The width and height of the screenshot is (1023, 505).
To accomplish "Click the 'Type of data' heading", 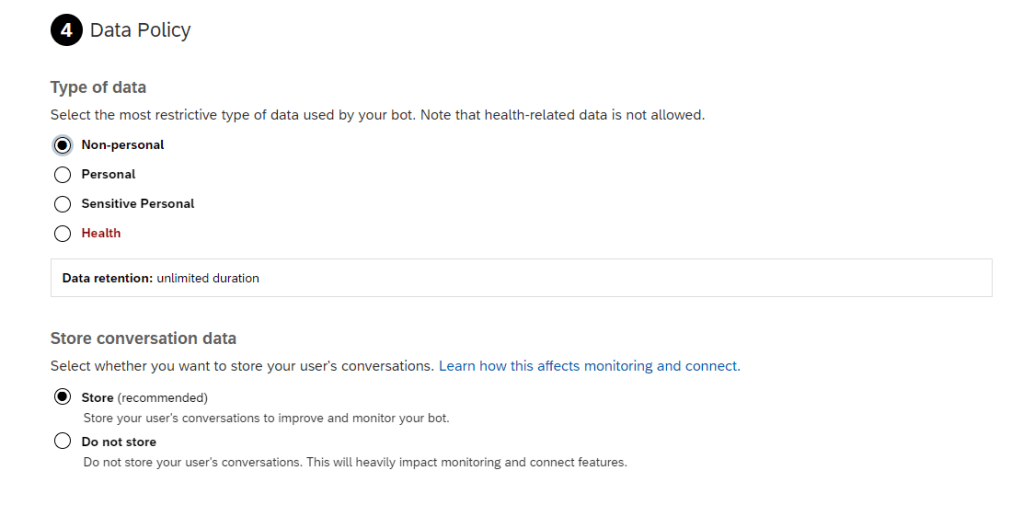I will click(x=98, y=88).
